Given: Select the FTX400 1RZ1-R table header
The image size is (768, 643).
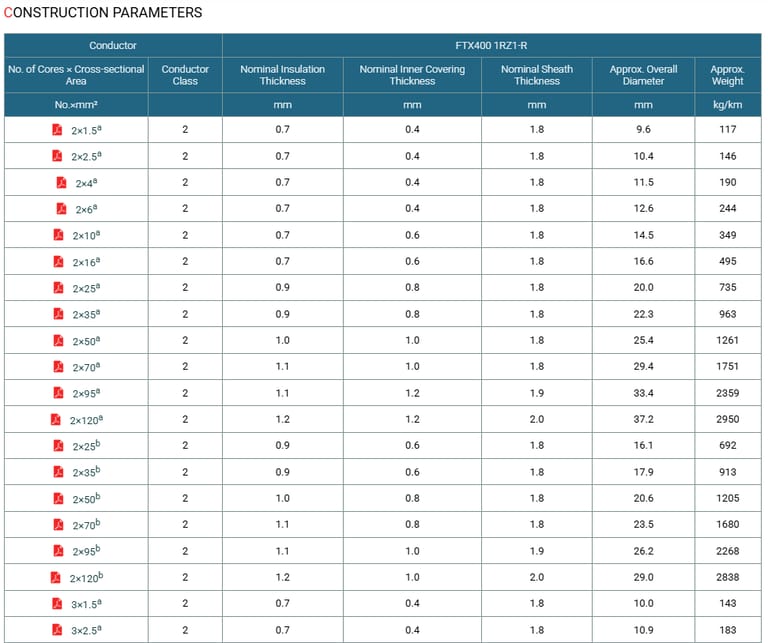Looking at the screenshot, I should pos(493,46).
